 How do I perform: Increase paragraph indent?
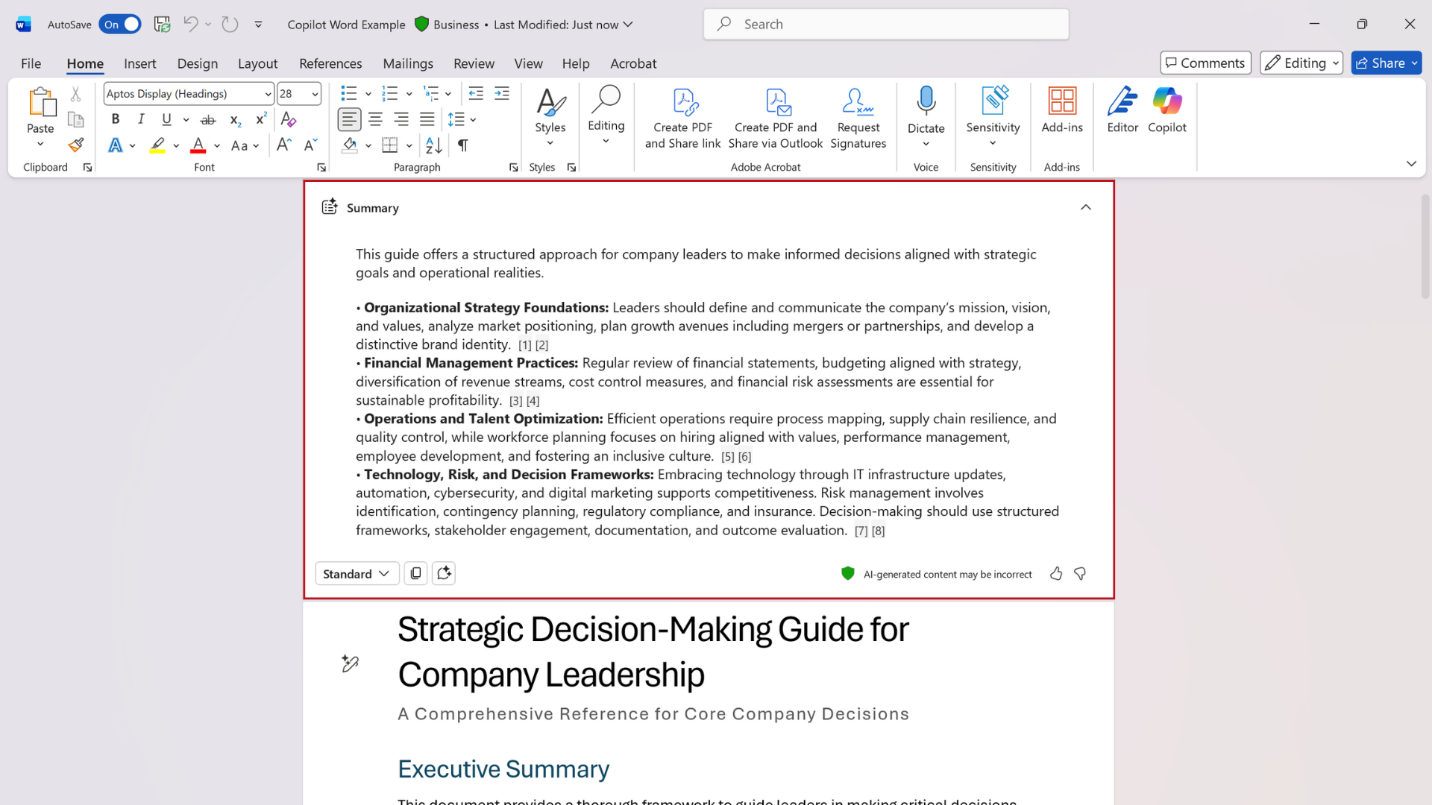click(x=502, y=93)
